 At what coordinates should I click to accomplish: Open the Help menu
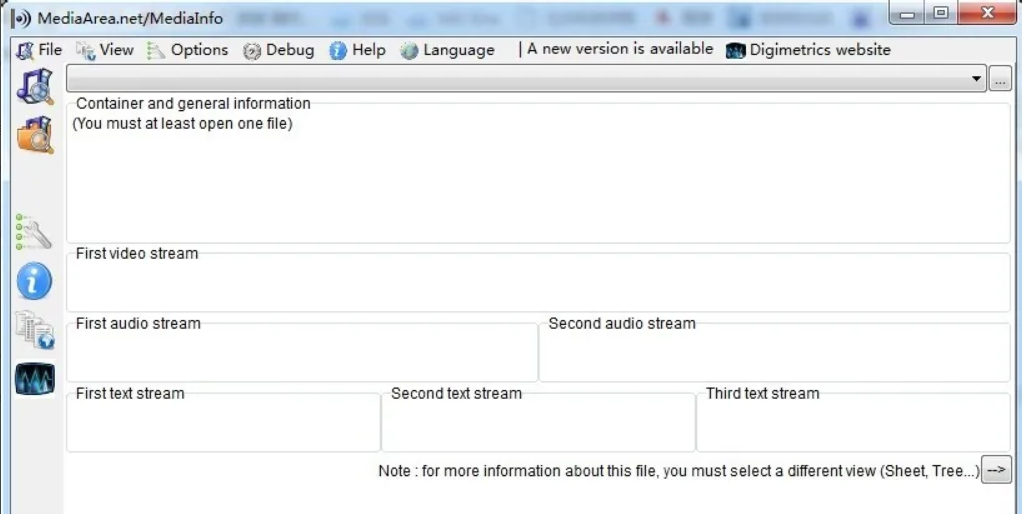tap(357, 50)
